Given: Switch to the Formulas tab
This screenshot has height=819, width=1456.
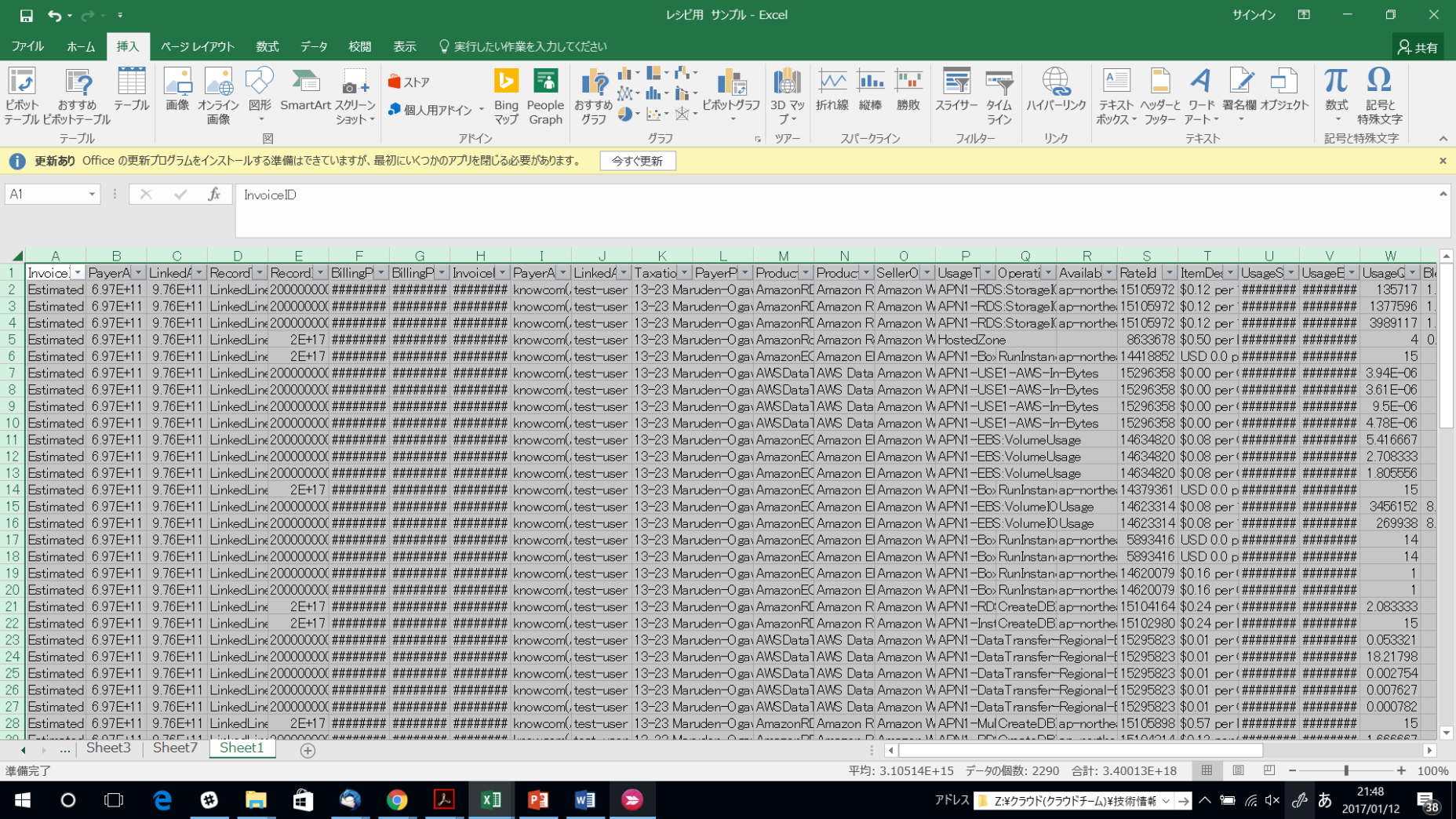Looking at the screenshot, I should 267,46.
